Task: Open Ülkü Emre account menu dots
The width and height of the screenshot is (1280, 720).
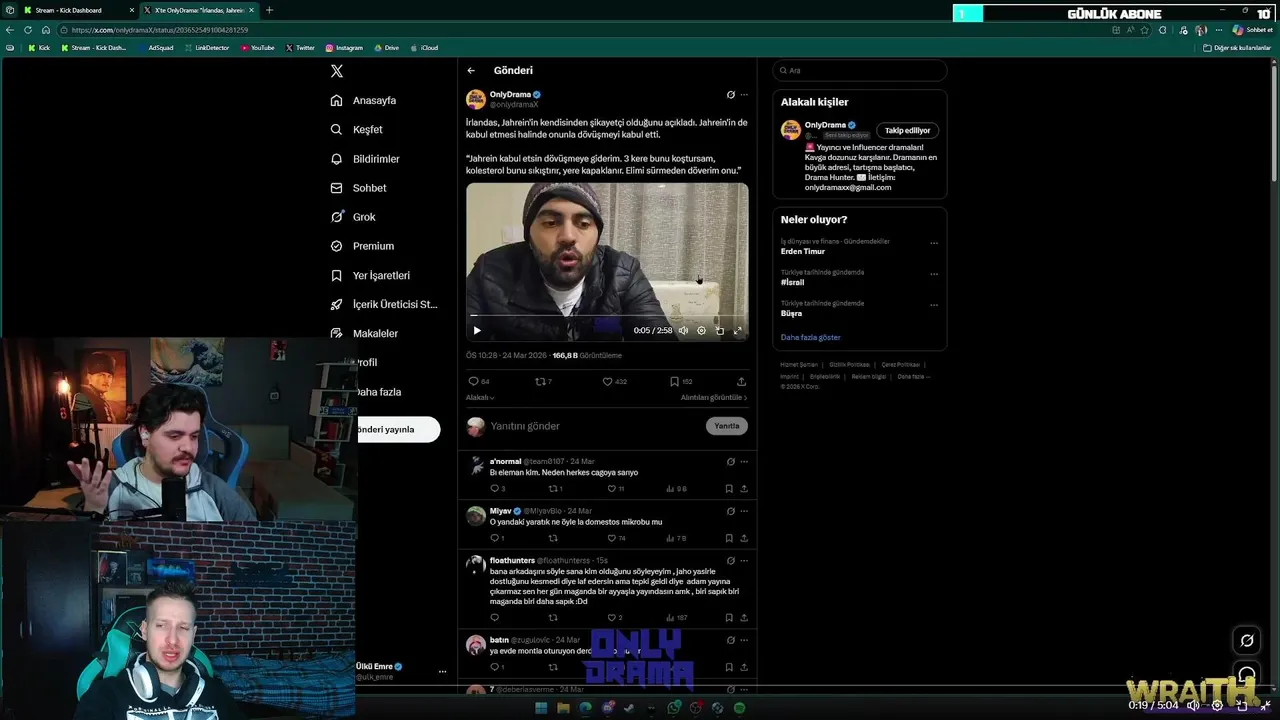Action: [442, 672]
